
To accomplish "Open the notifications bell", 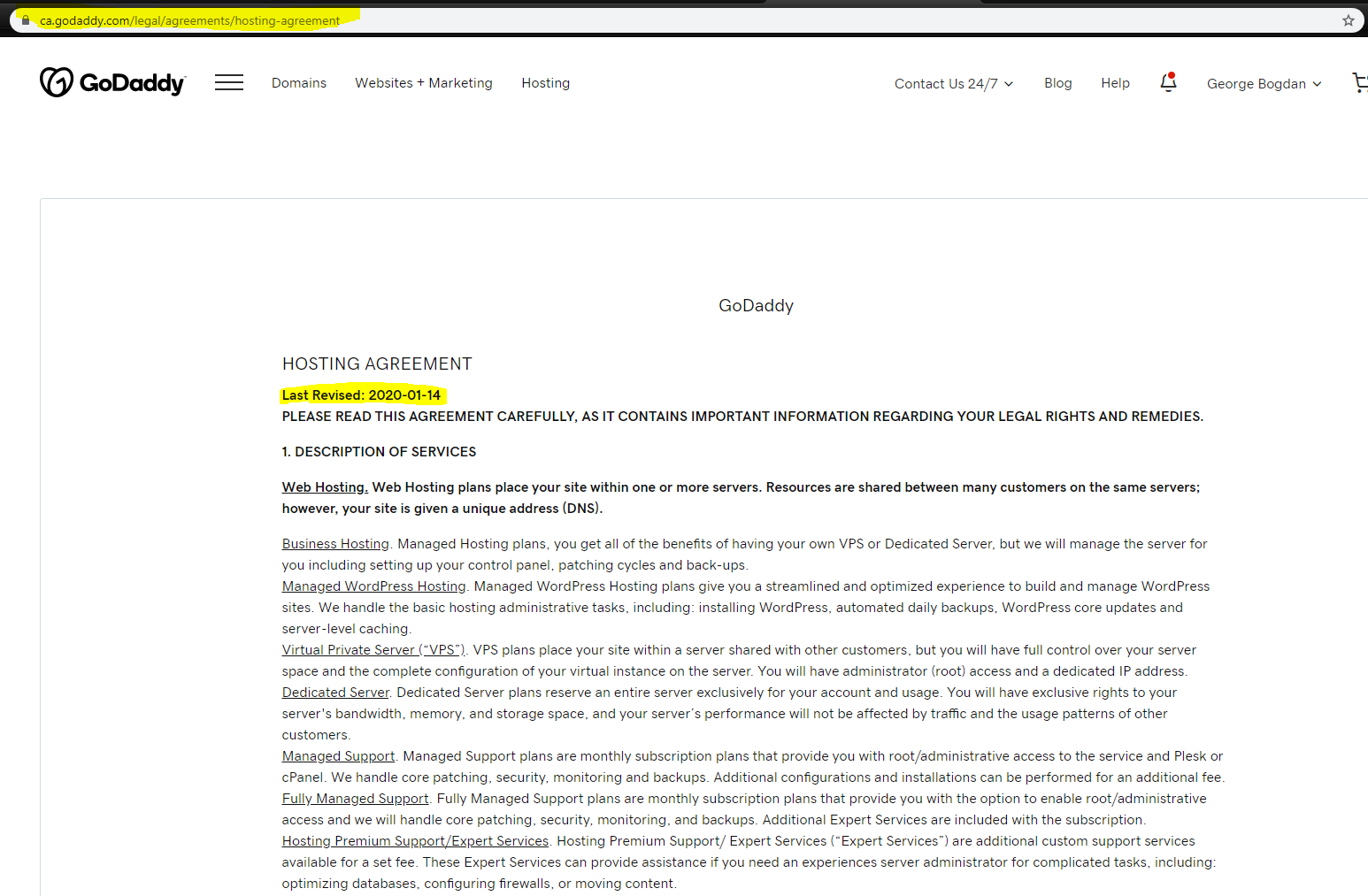I will (x=1166, y=82).
